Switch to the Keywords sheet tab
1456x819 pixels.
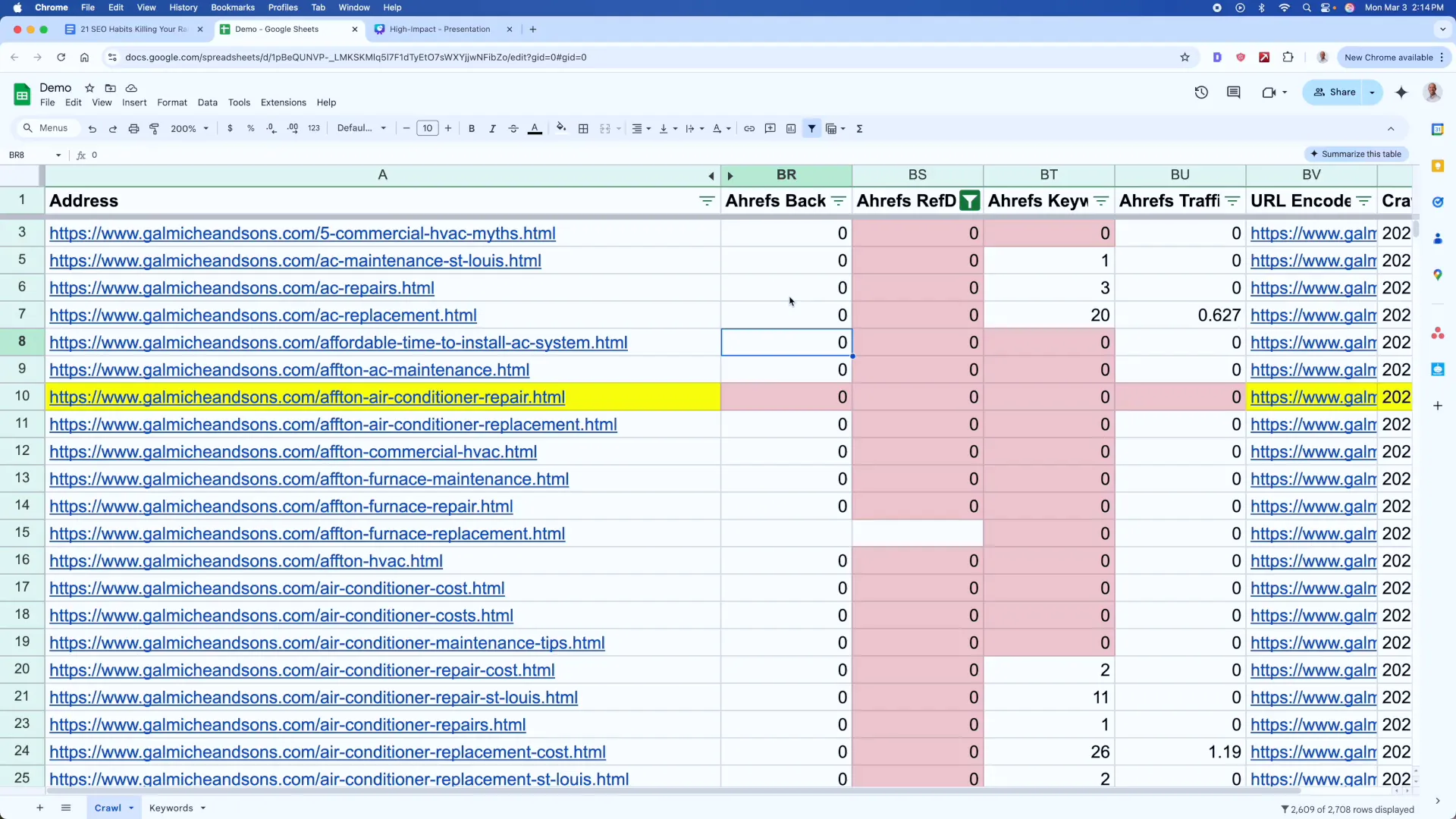point(173,808)
